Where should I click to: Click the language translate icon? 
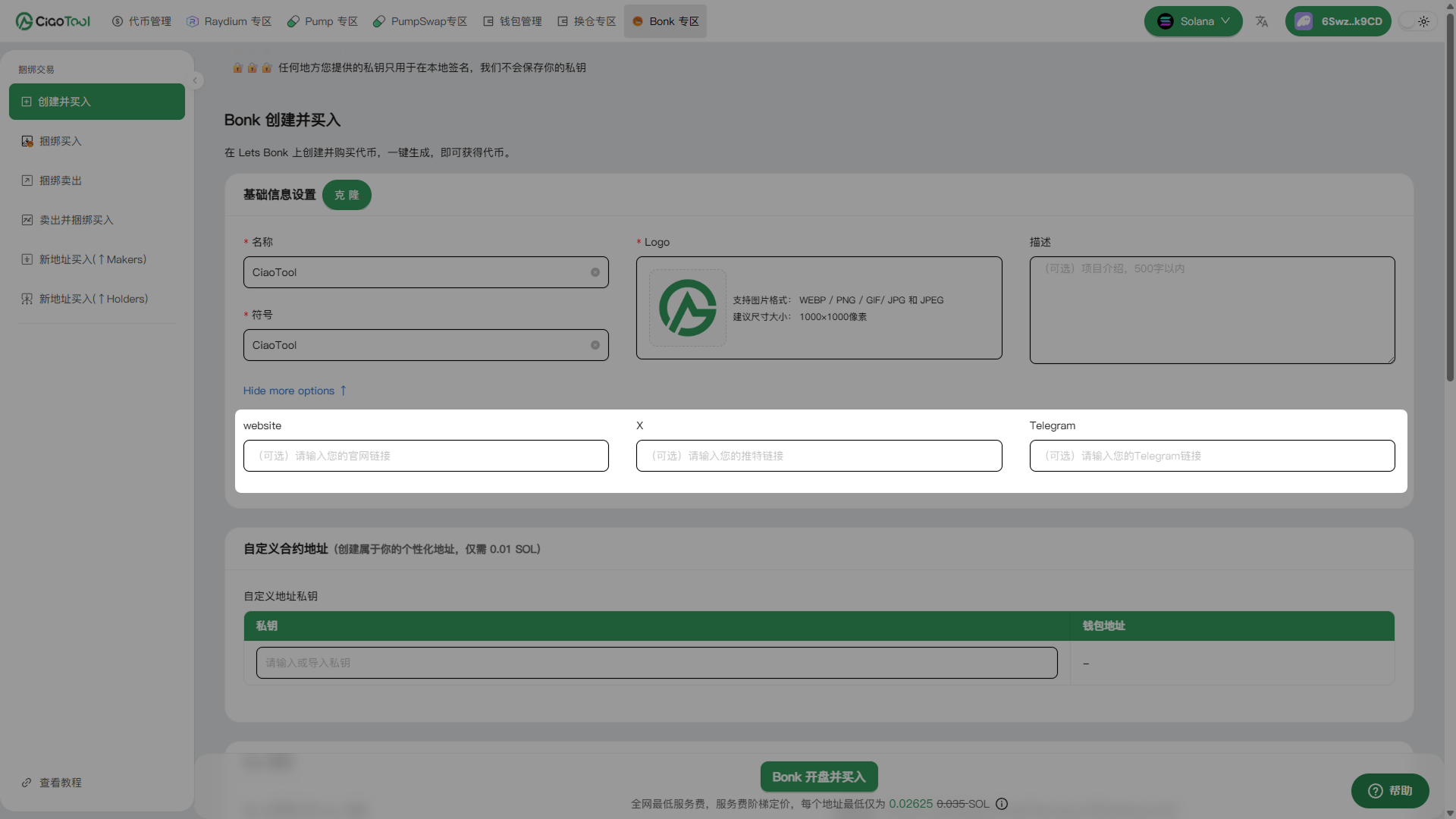[1262, 21]
